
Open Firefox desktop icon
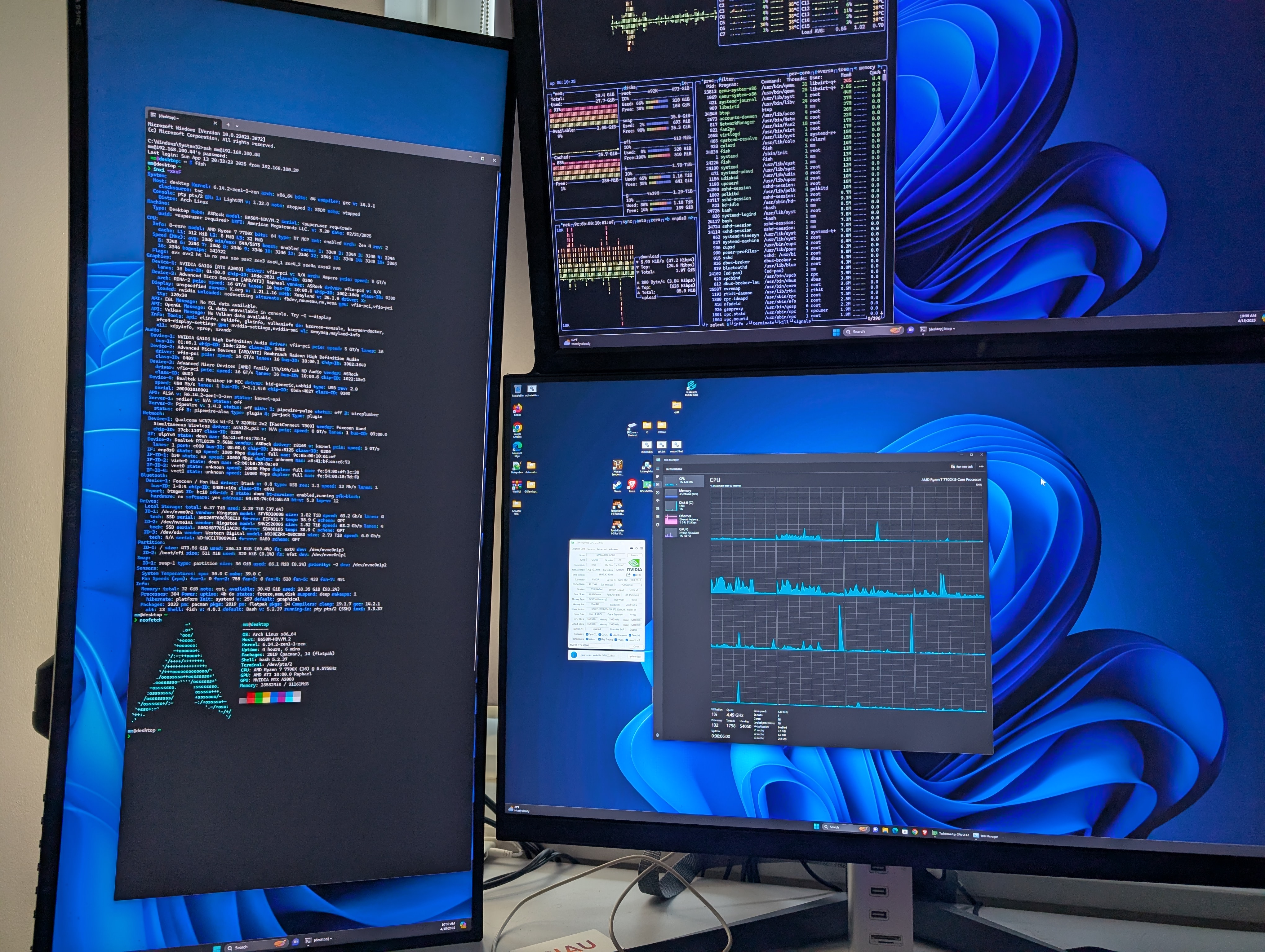point(517,410)
